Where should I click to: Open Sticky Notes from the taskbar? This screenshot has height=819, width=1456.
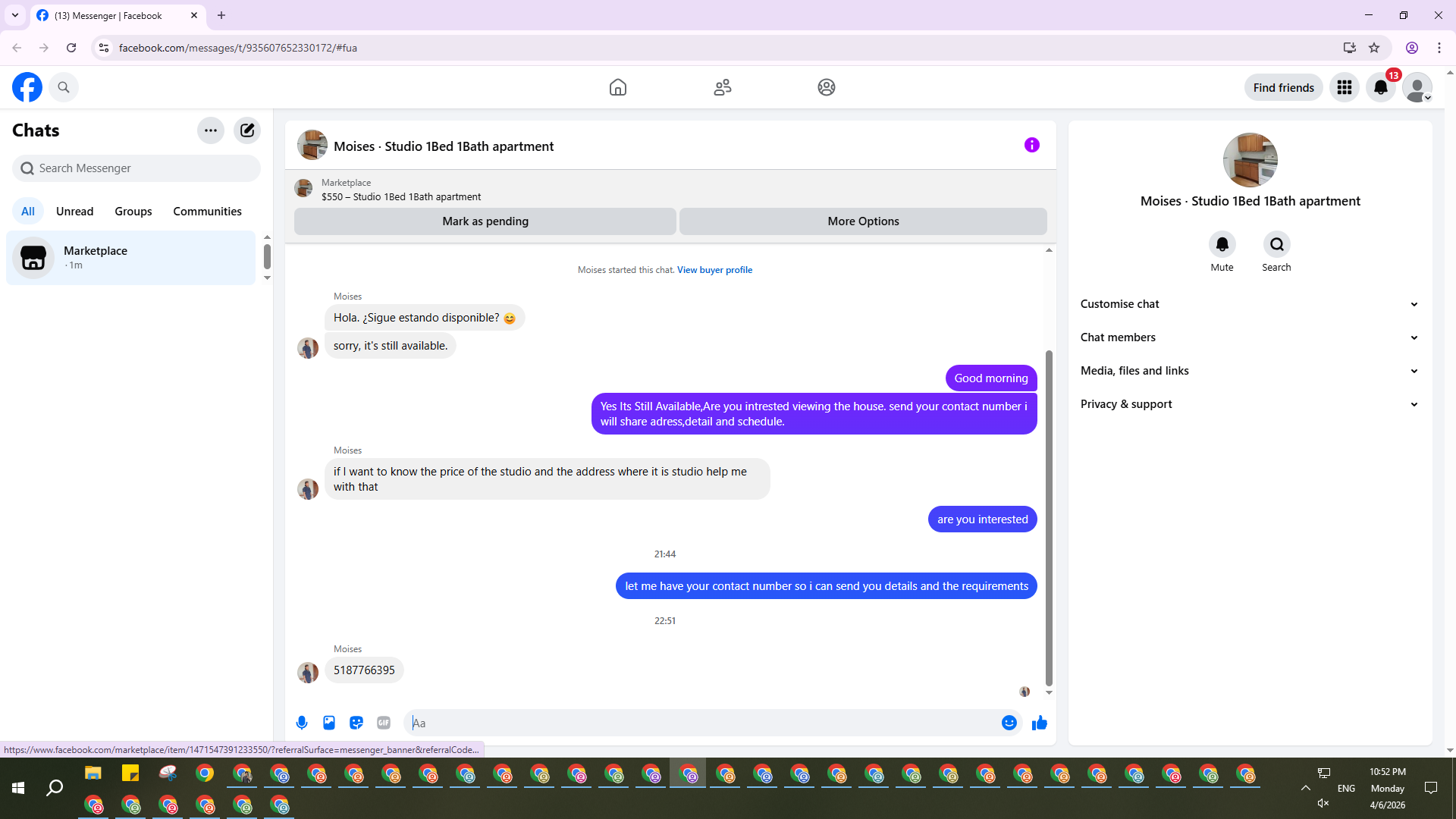pos(130,773)
